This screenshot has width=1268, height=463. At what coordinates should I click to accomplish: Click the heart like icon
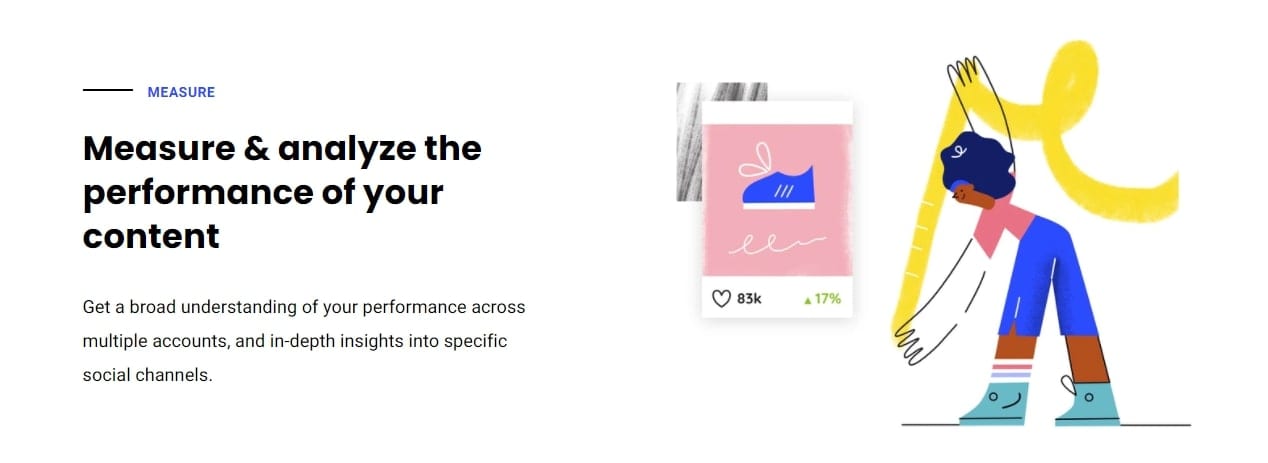pos(721,298)
